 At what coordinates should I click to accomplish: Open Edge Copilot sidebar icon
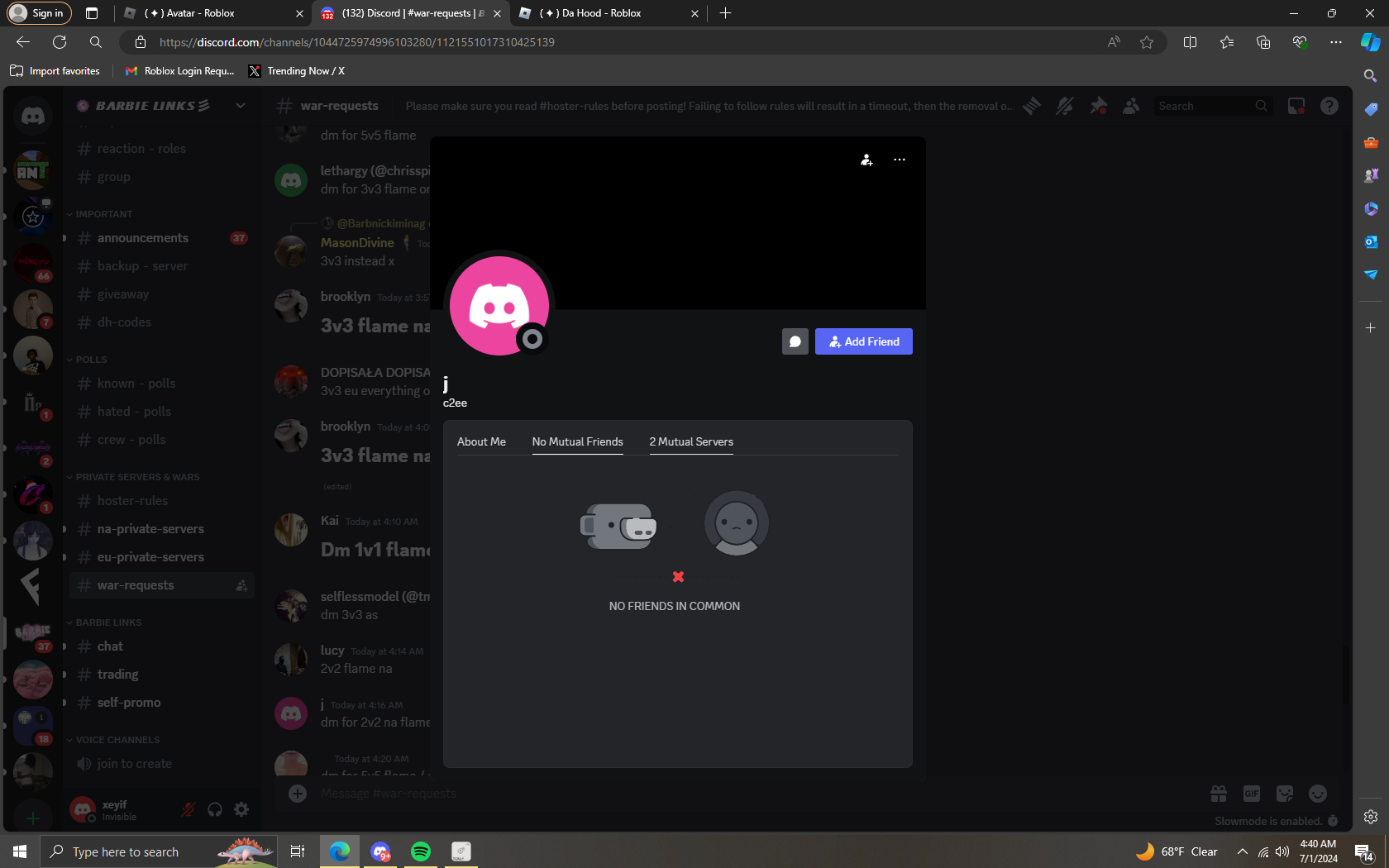pos(1370,42)
